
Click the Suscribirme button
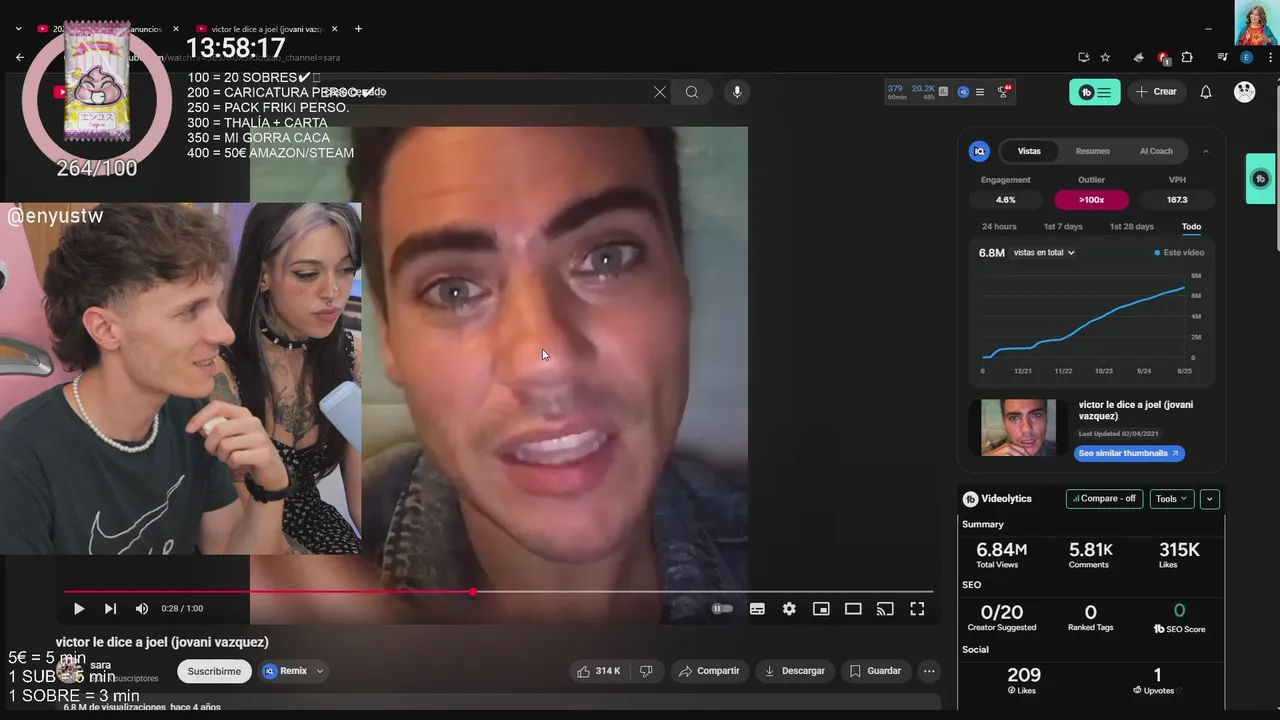(214, 671)
